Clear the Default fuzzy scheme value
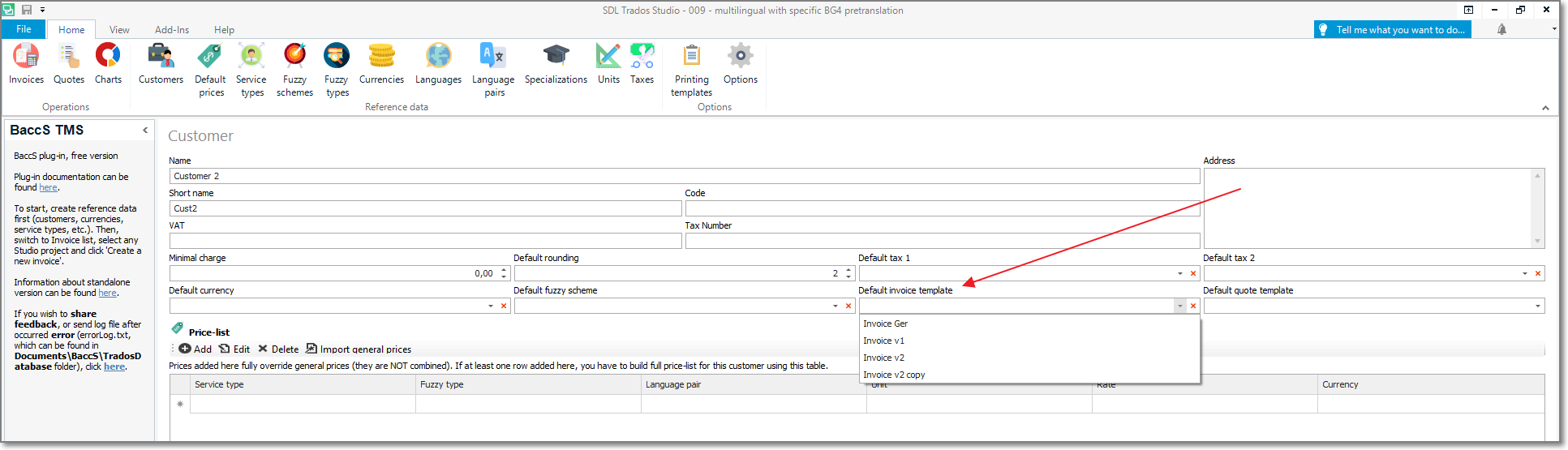This screenshot has height=450, width=1568. pyautogui.click(x=848, y=306)
